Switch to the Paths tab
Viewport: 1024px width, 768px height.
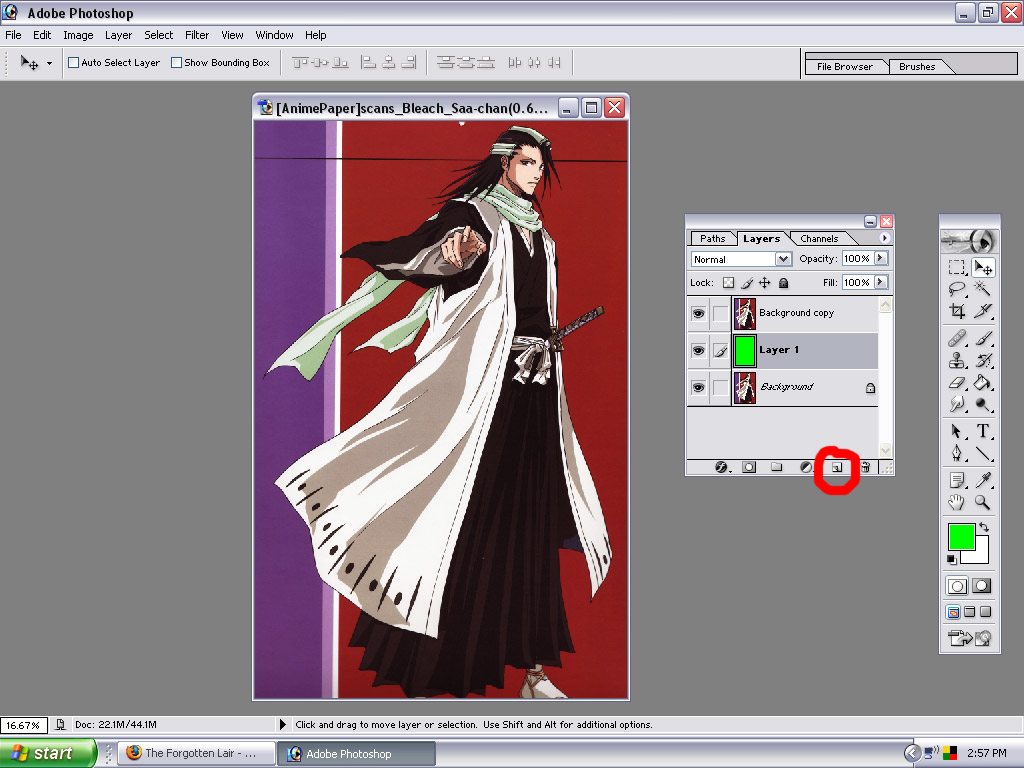click(x=712, y=238)
